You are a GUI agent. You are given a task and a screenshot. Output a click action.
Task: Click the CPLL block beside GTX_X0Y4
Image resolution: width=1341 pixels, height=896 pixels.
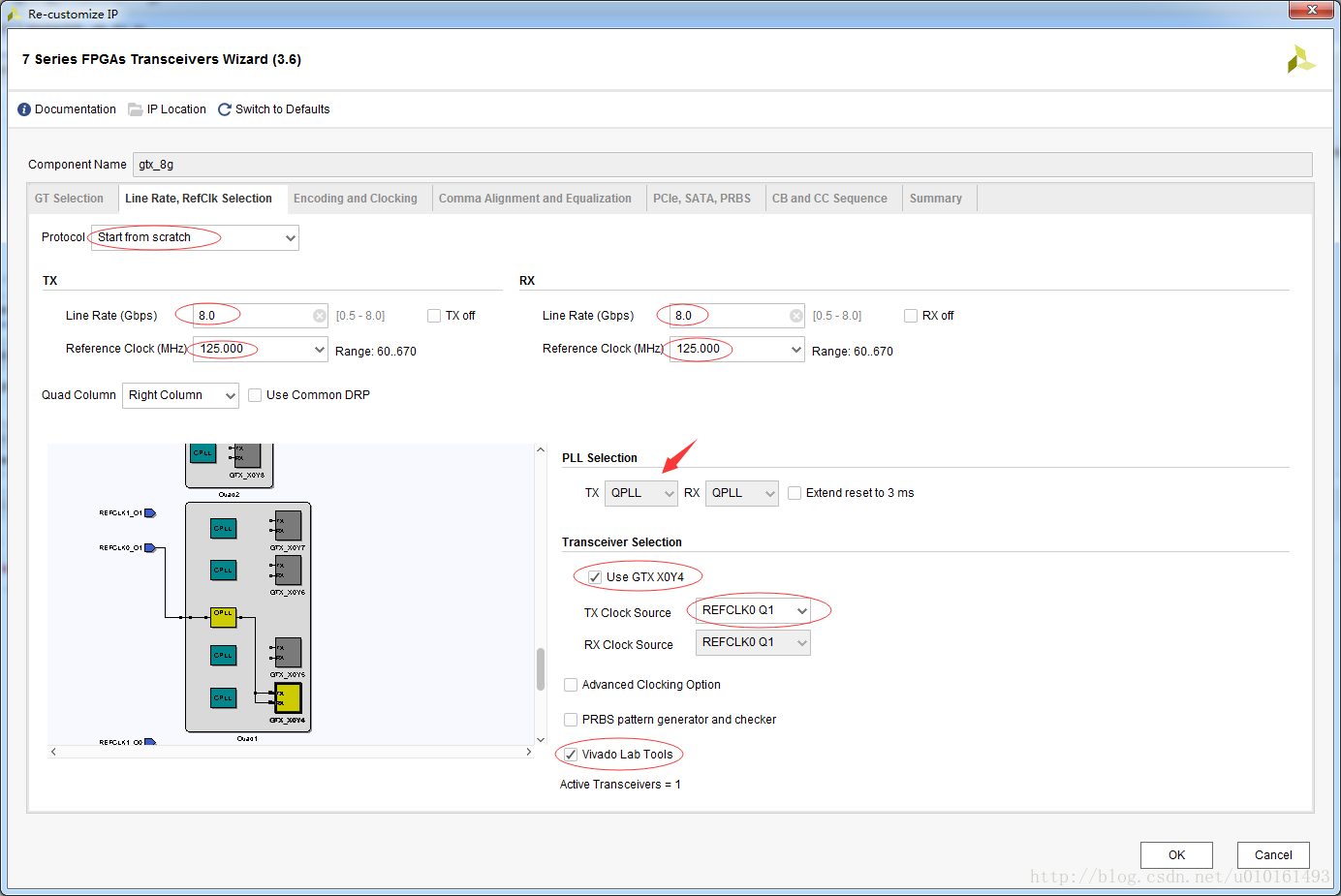click(224, 697)
